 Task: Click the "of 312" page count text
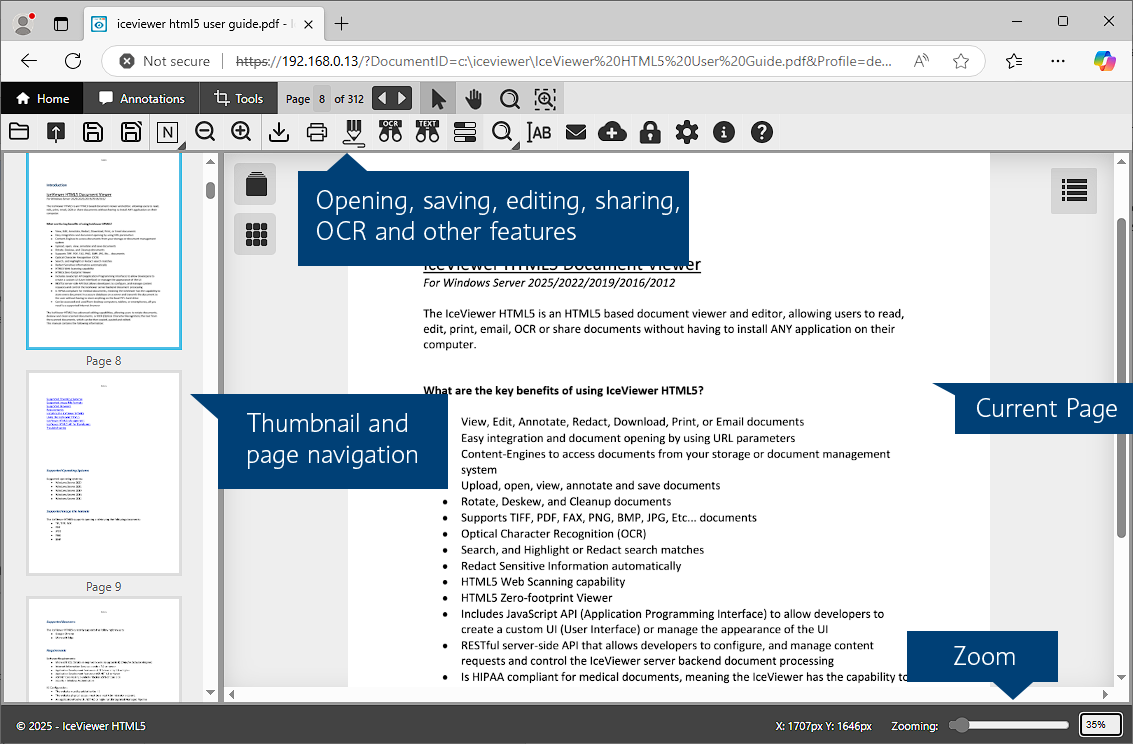(349, 99)
